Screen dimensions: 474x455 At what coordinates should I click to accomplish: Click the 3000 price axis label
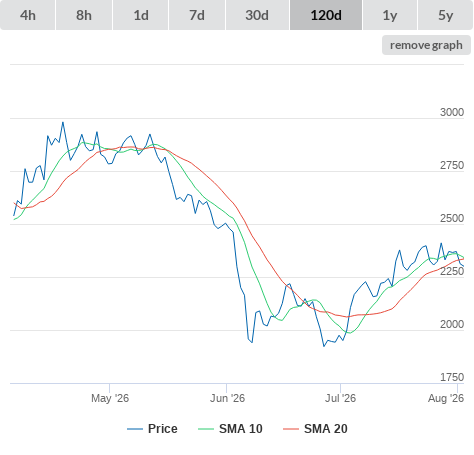click(452, 112)
